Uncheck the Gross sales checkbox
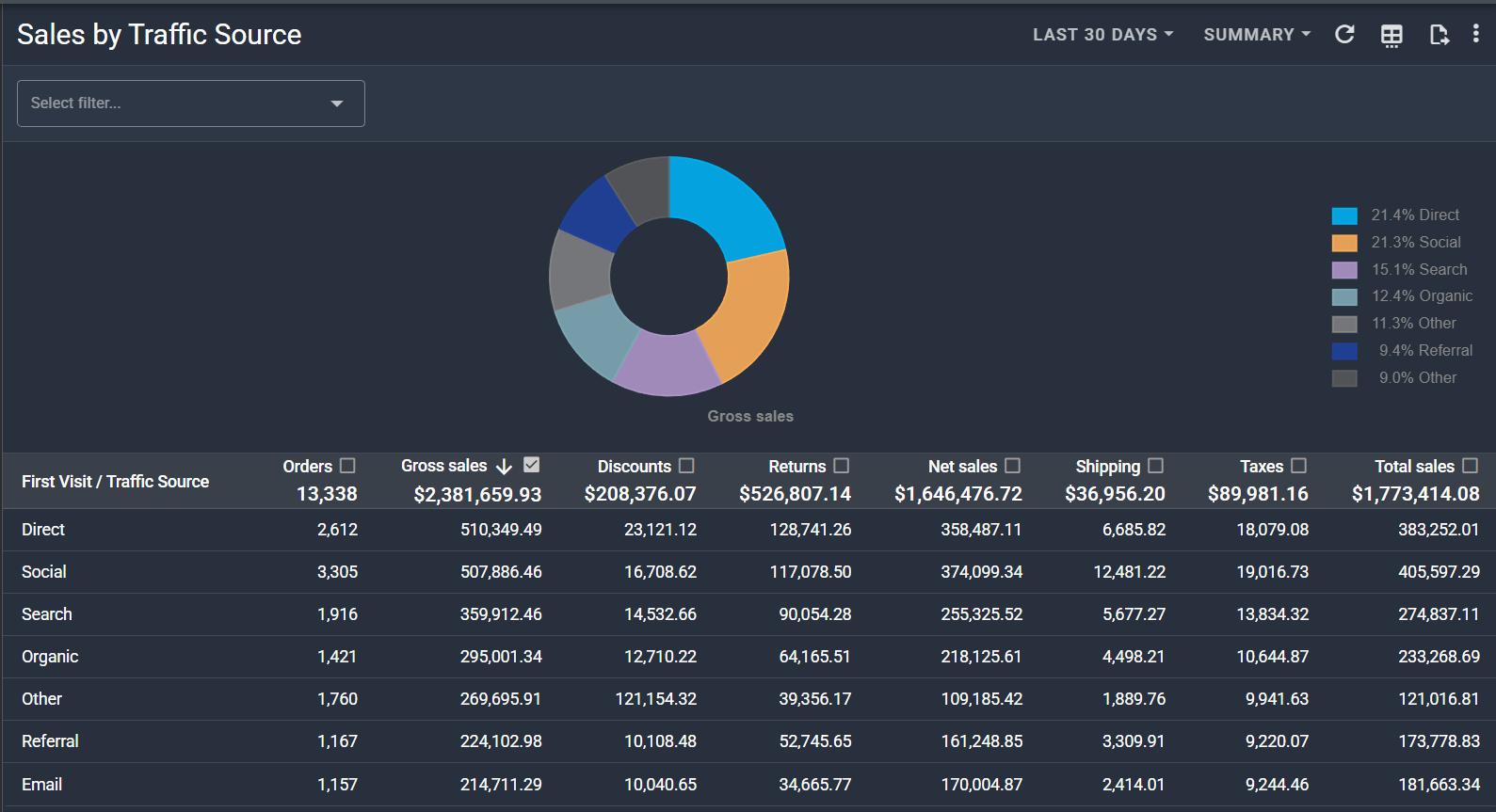The width and height of the screenshot is (1496, 812). point(532,465)
